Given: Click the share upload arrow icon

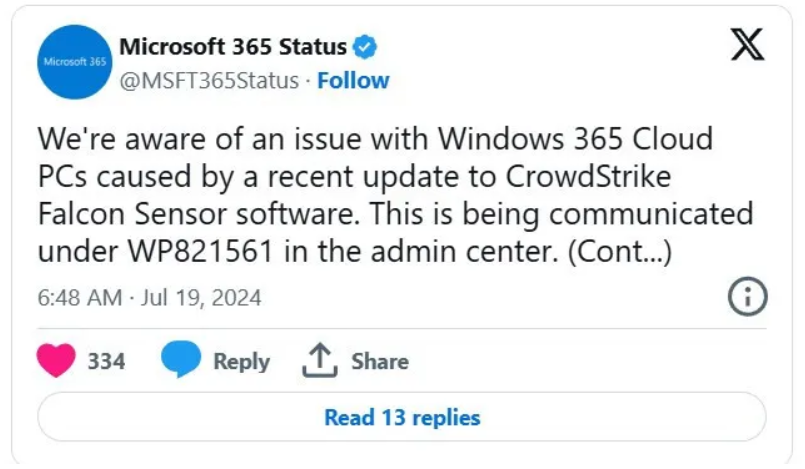Looking at the screenshot, I should [320, 360].
